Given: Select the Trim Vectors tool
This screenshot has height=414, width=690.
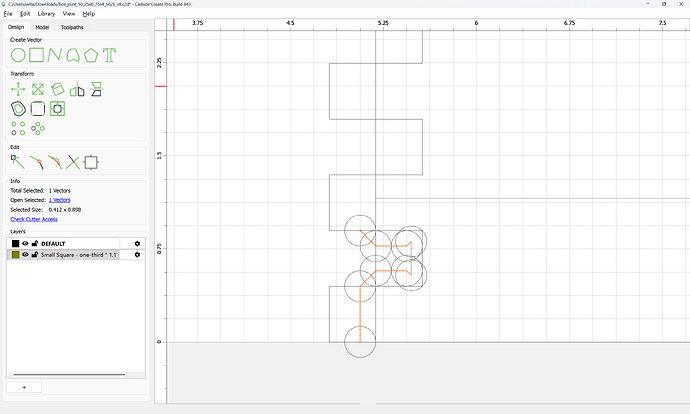Looking at the screenshot, I should (73, 162).
